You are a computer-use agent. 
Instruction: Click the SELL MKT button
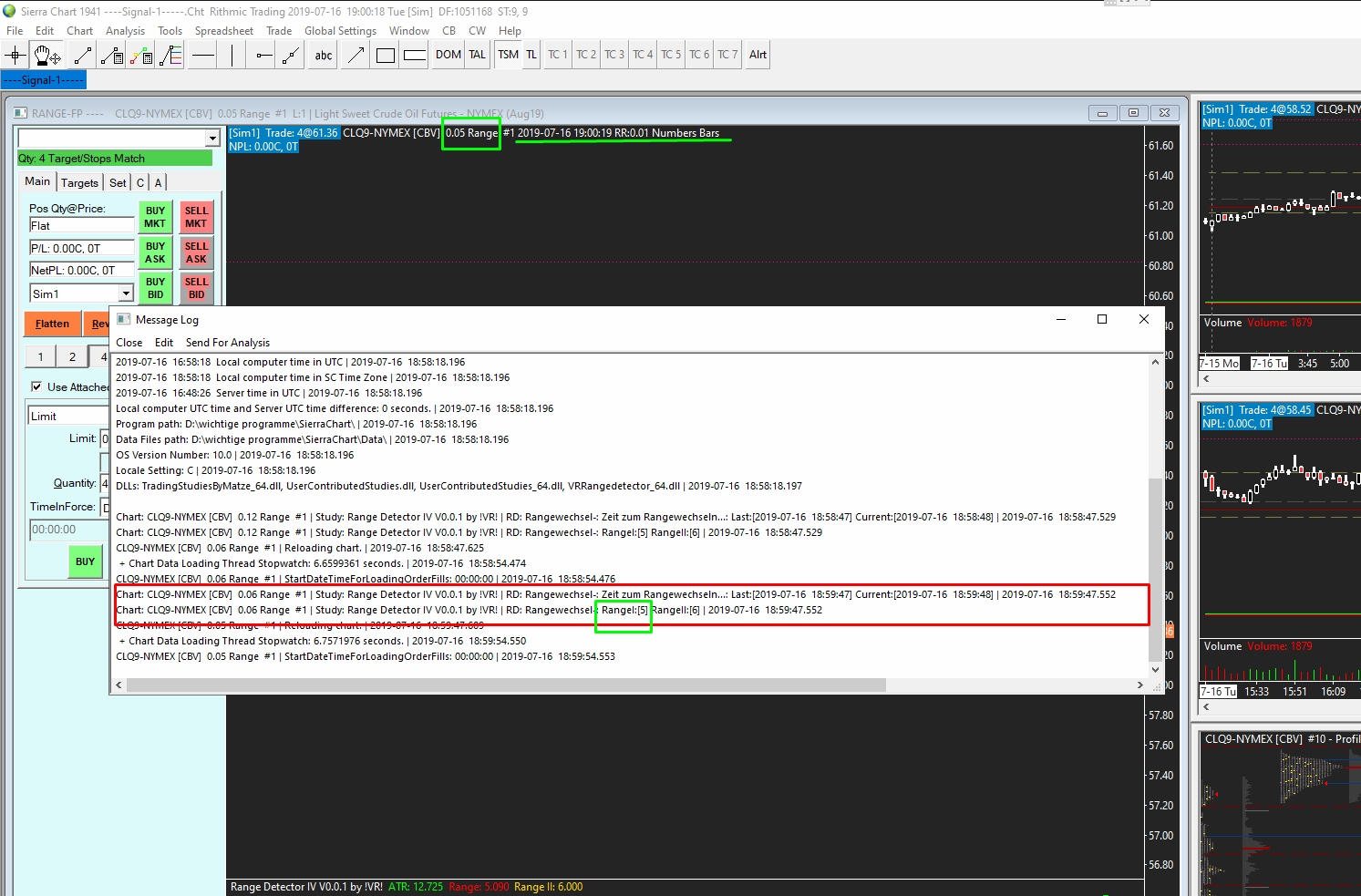point(196,217)
